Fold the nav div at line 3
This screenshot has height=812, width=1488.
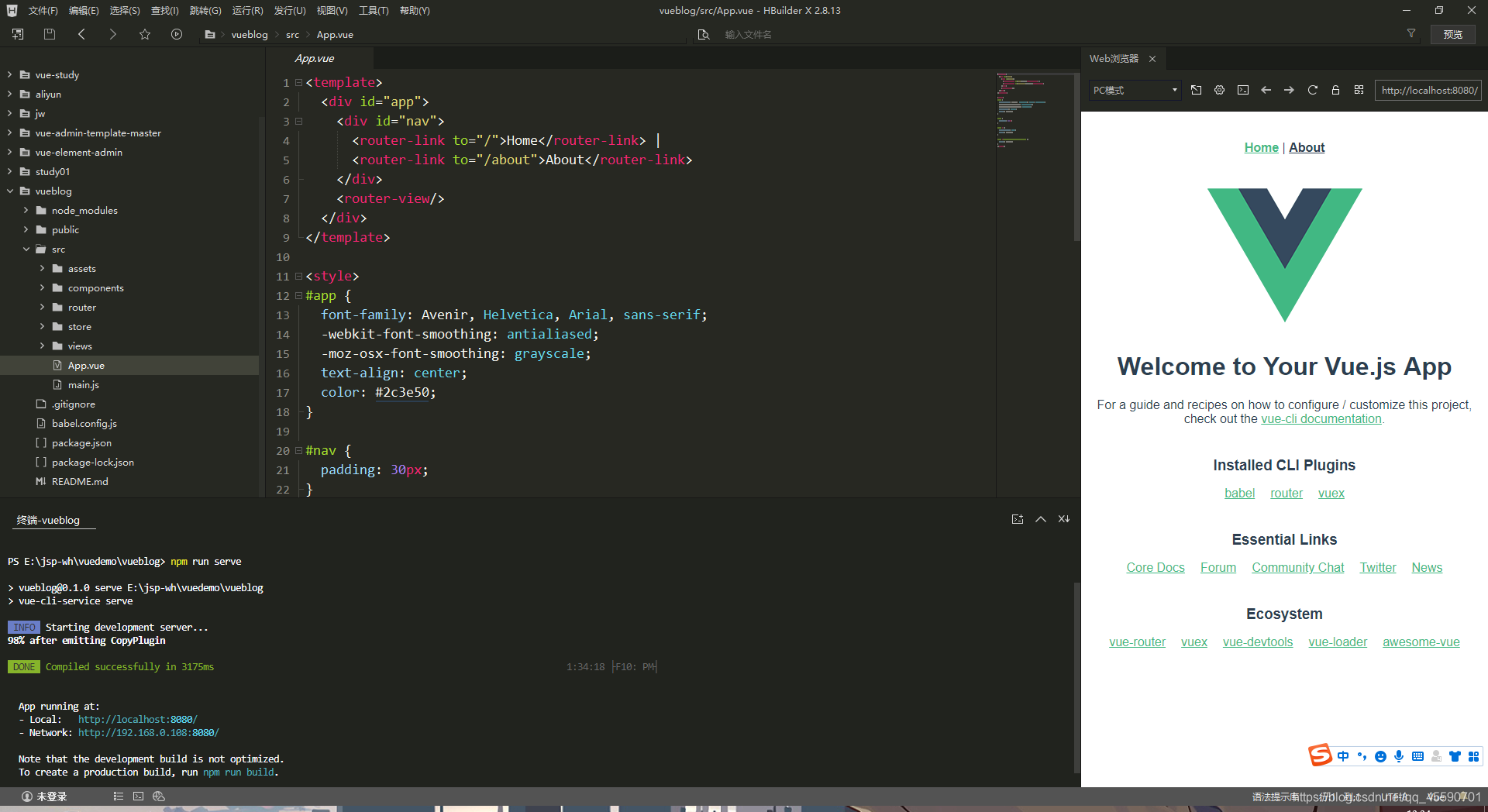(x=298, y=121)
